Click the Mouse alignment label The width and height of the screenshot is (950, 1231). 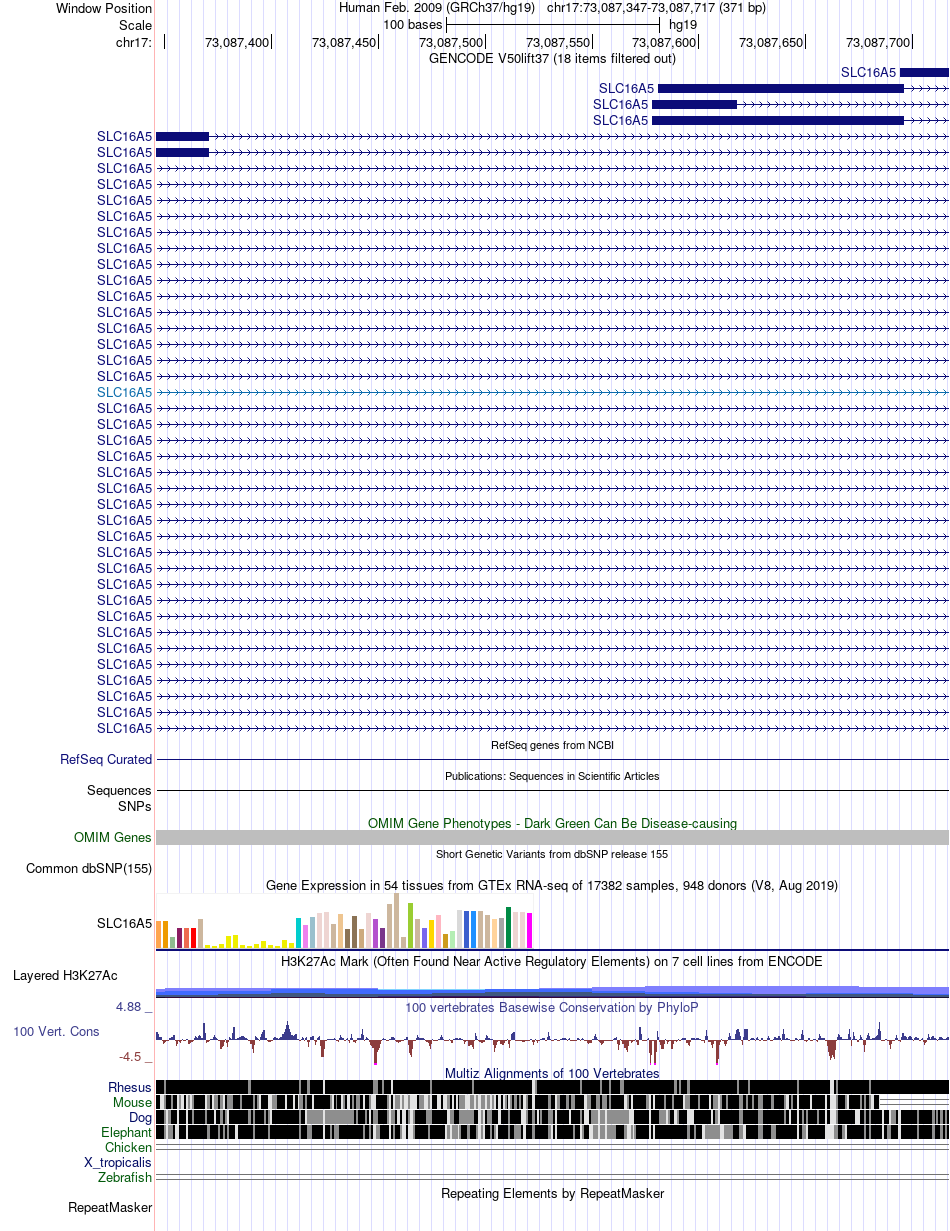point(132,1102)
